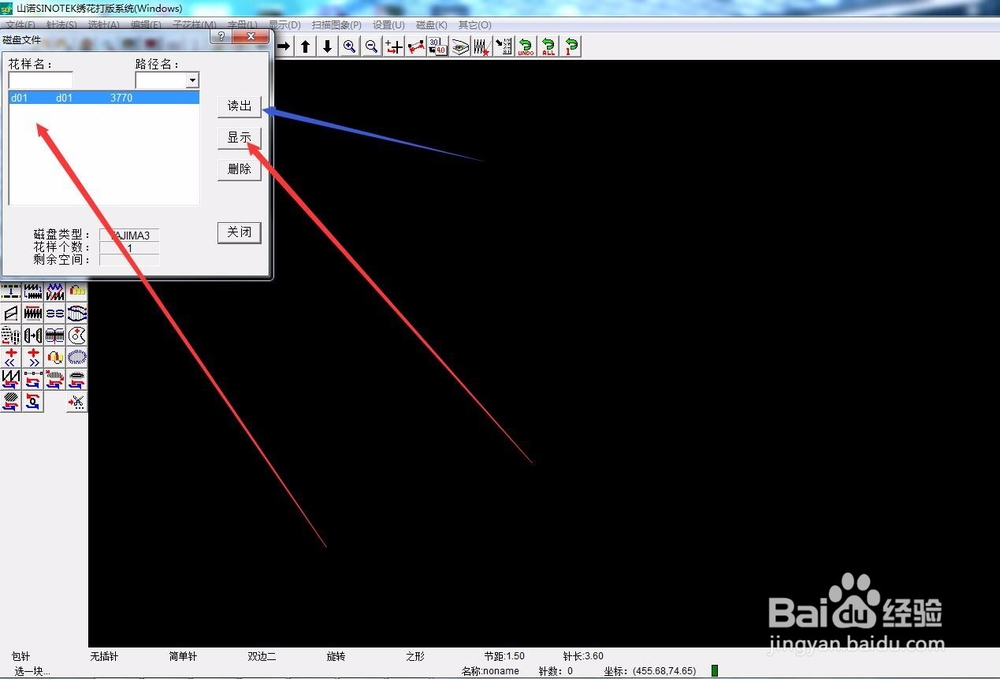Viewport: 1000px width, 679px height.
Task: Click the green undo ALL icon
Action: pos(548,47)
